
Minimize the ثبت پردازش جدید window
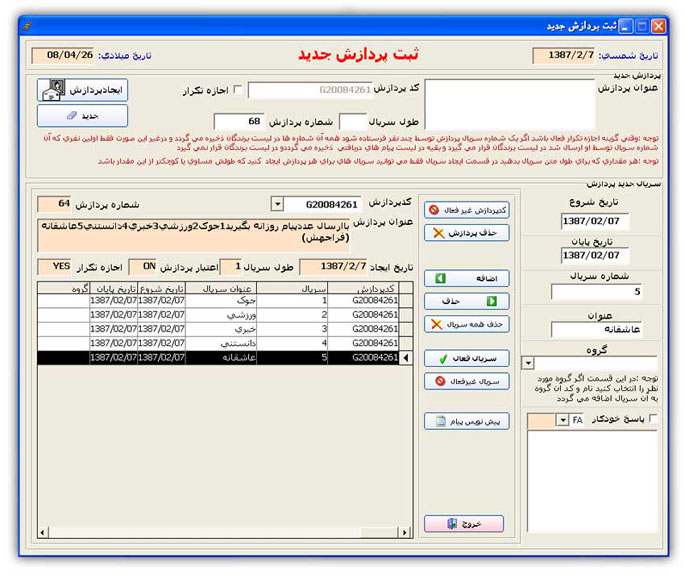coord(626,27)
